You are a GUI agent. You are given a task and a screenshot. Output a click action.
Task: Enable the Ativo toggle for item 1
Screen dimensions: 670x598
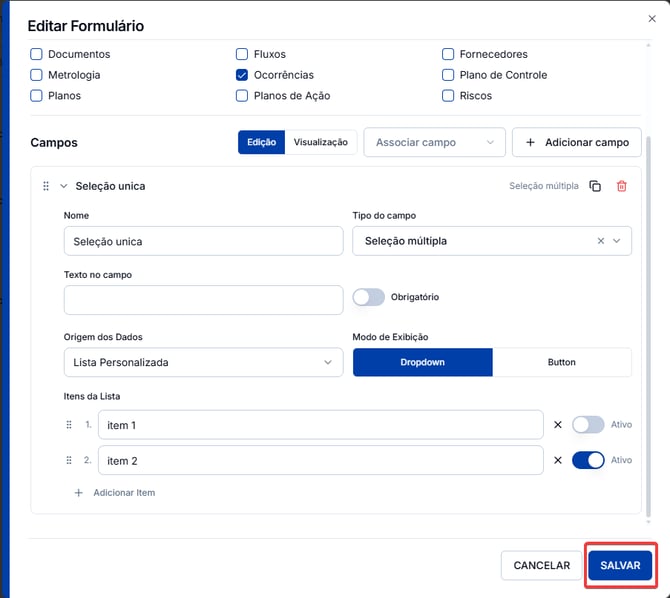588,425
